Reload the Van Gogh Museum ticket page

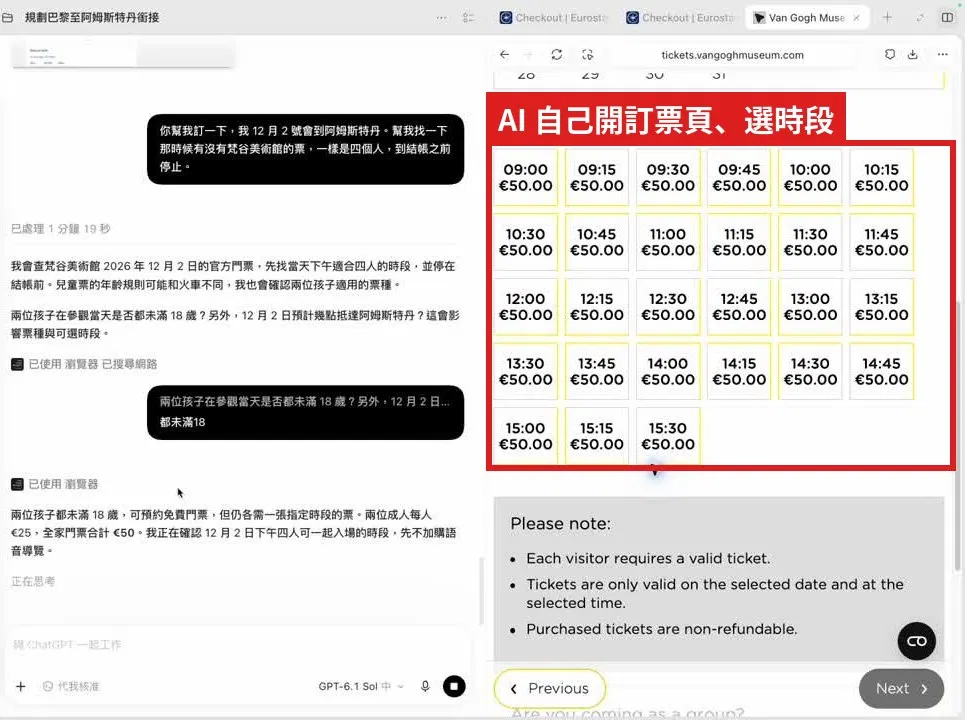[556, 55]
